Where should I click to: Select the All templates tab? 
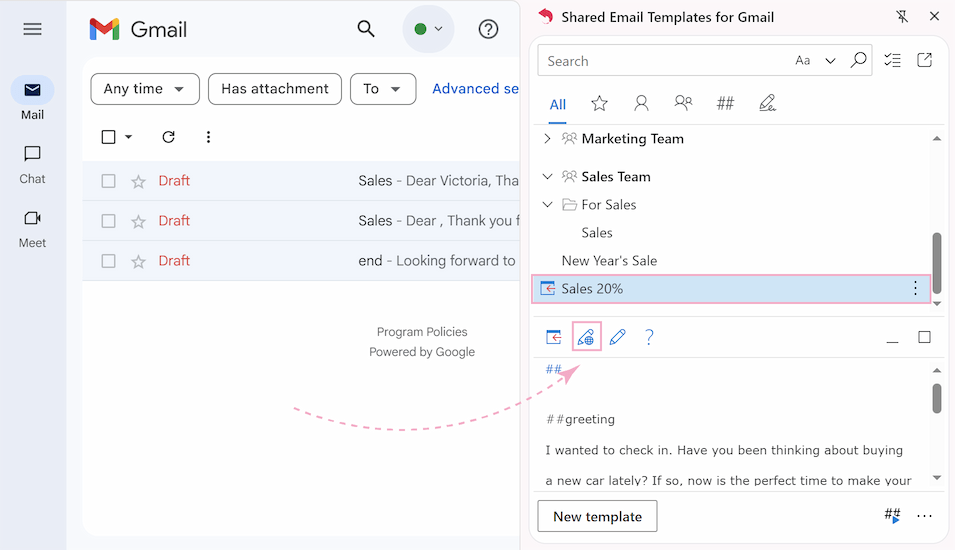click(x=558, y=105)
